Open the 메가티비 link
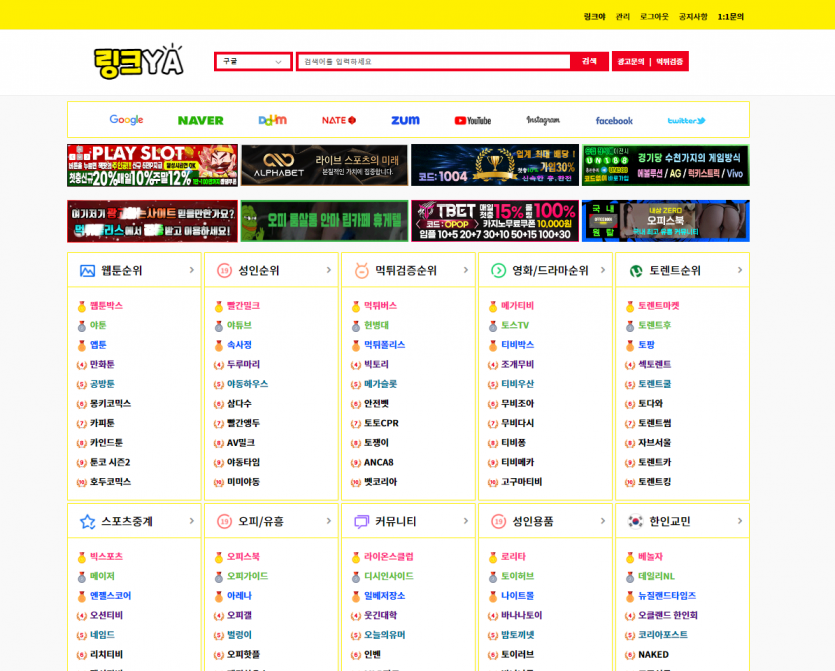This screenshot has width=835, height=671. (517, 306)
